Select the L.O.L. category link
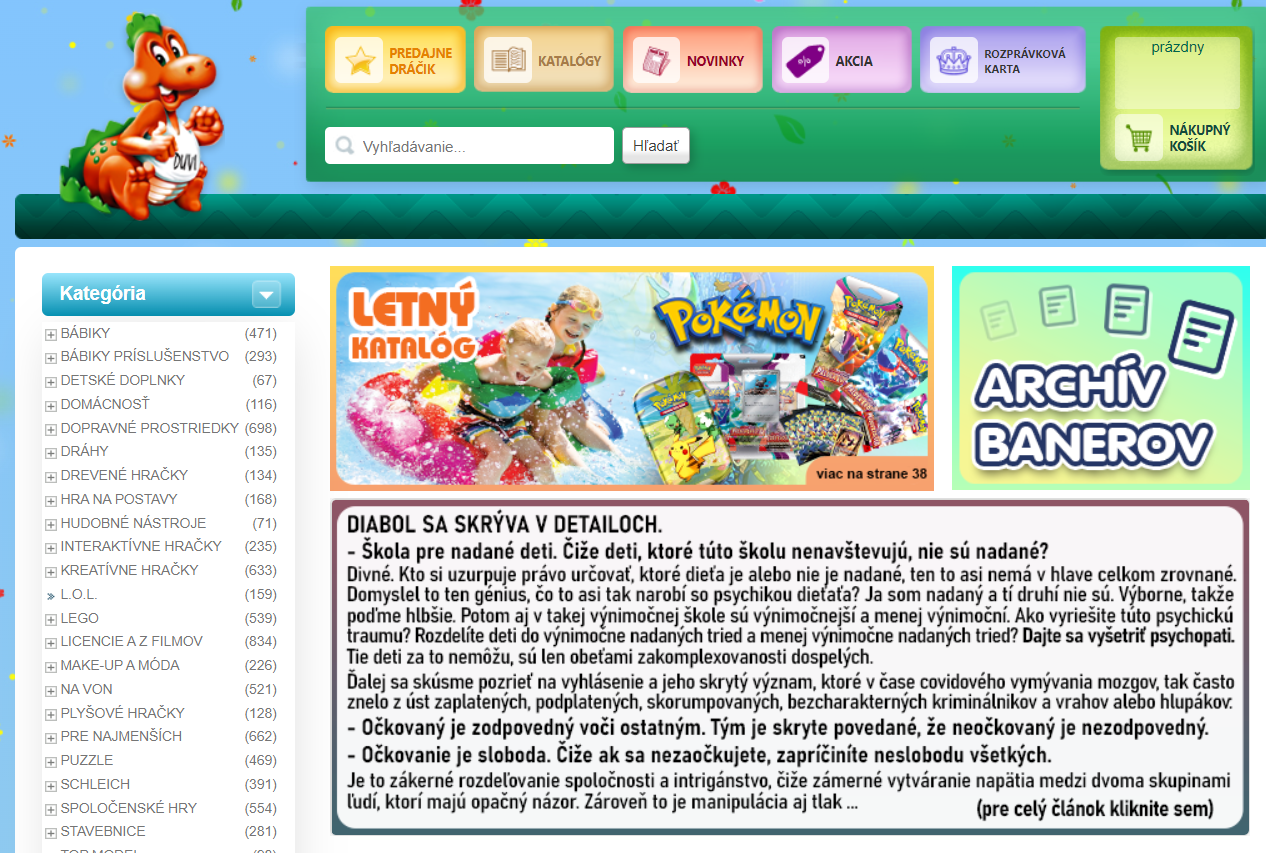 [79, 594]
